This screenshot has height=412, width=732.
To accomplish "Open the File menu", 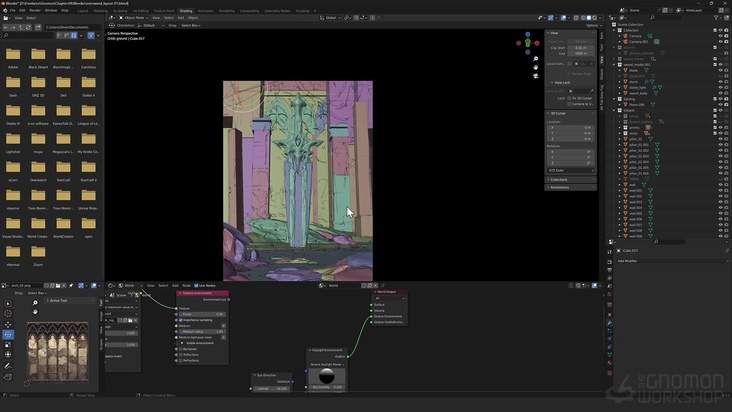I will (x=13, y=10).
